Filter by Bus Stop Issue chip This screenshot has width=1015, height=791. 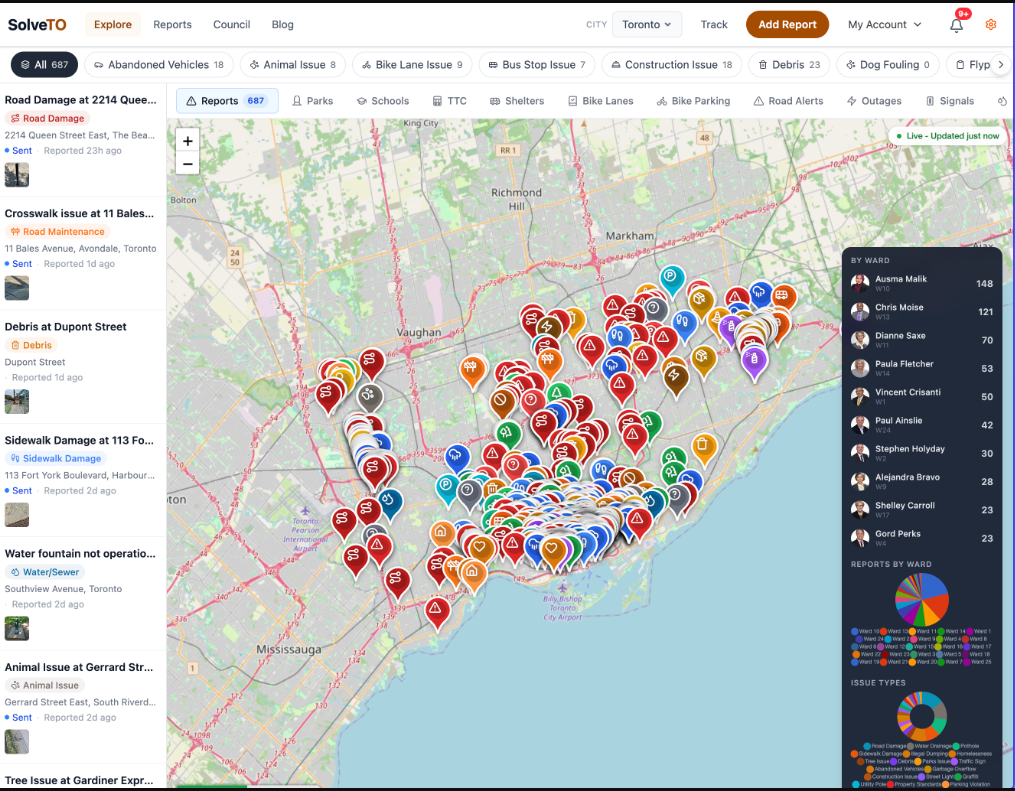click(537, 65)
